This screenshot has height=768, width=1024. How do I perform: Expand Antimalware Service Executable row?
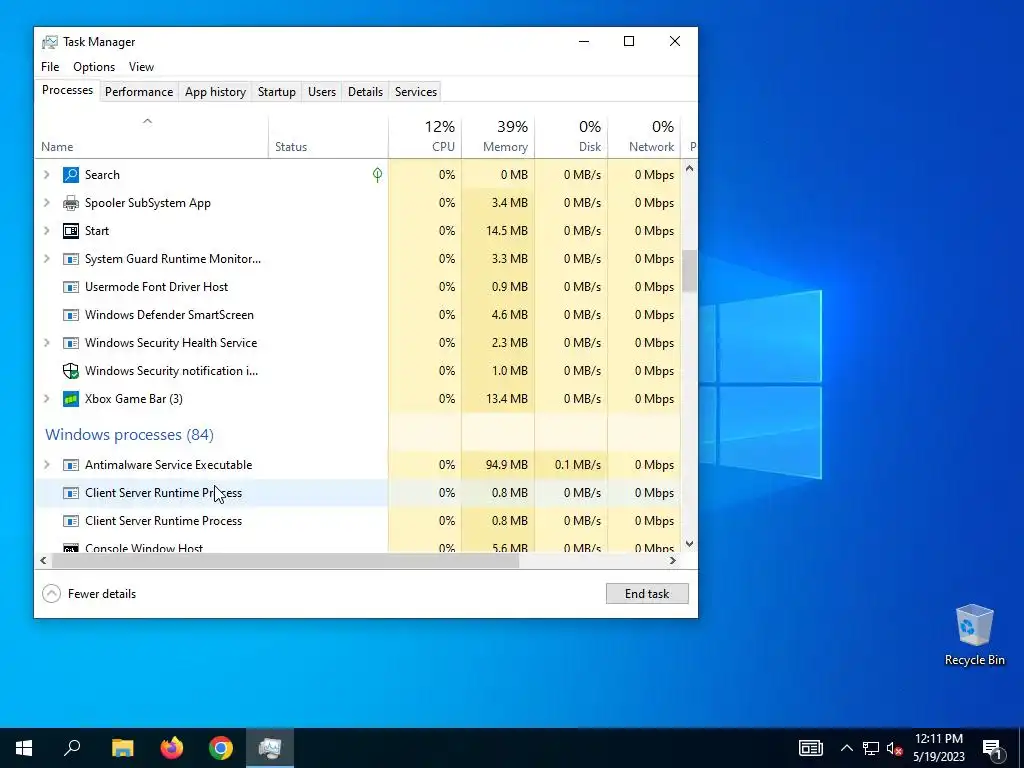coord(46,465)
